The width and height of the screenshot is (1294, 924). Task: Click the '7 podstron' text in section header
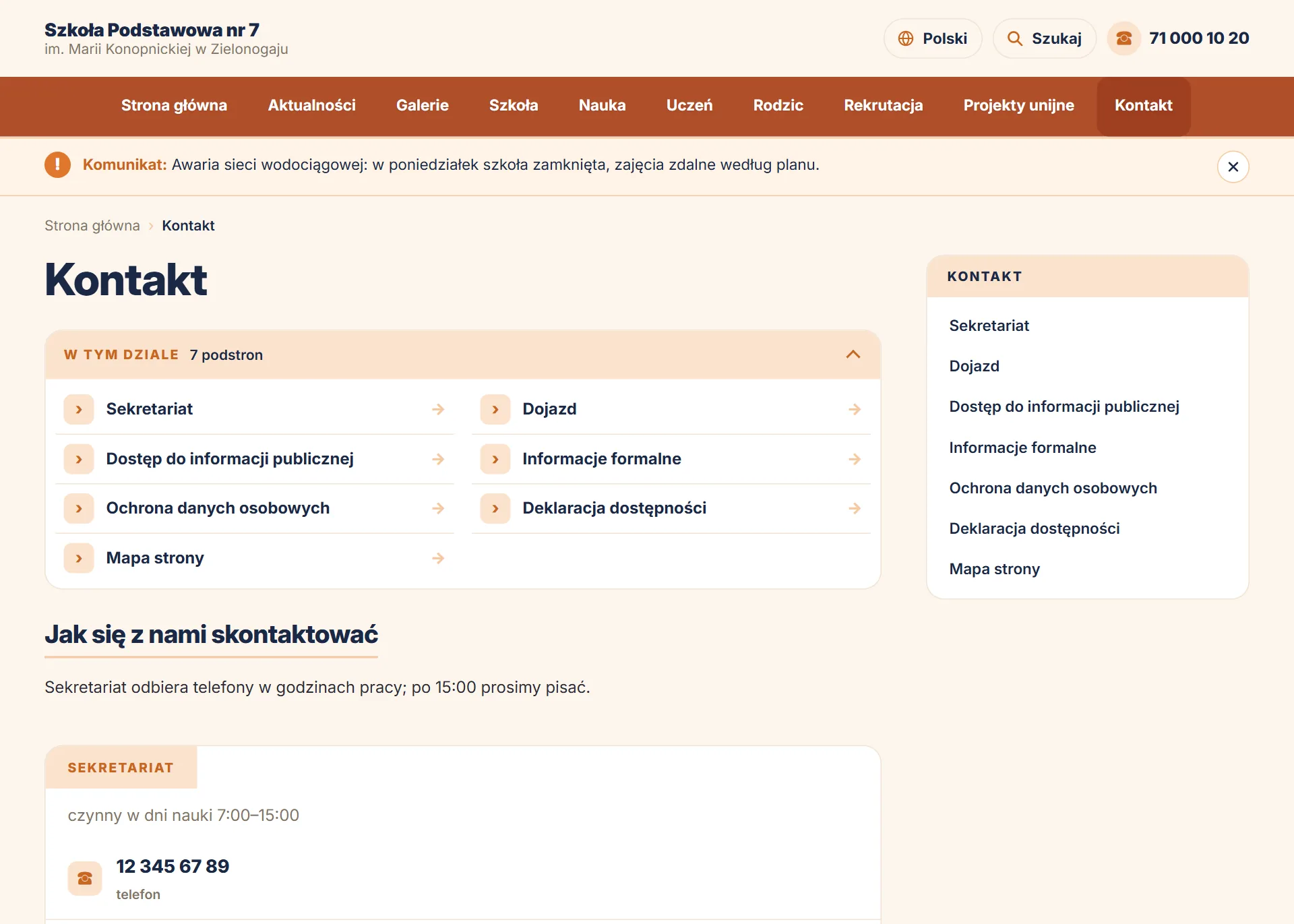point(226,355)
